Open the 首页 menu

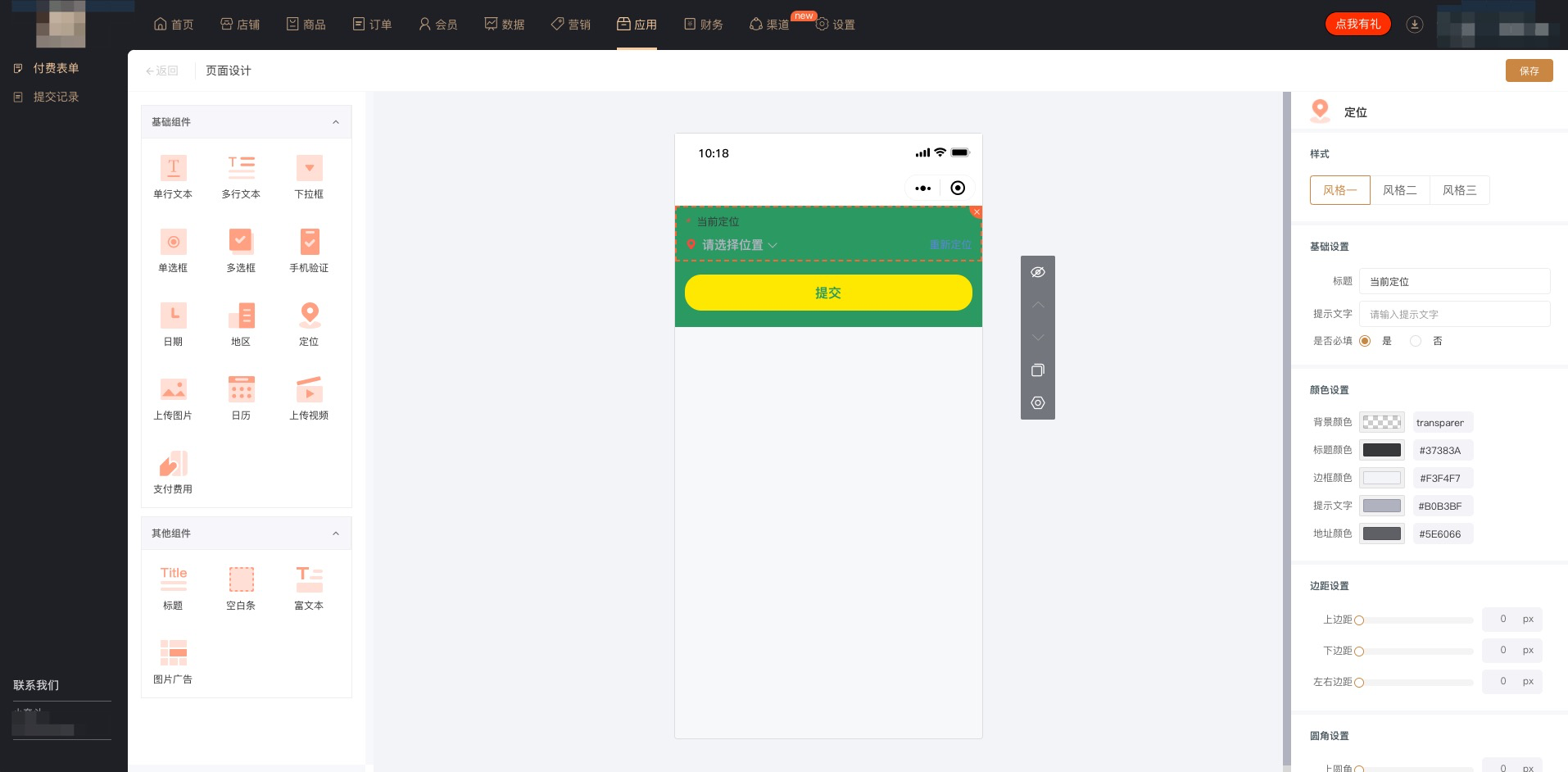pyautogui.click(x=174, y=25)
